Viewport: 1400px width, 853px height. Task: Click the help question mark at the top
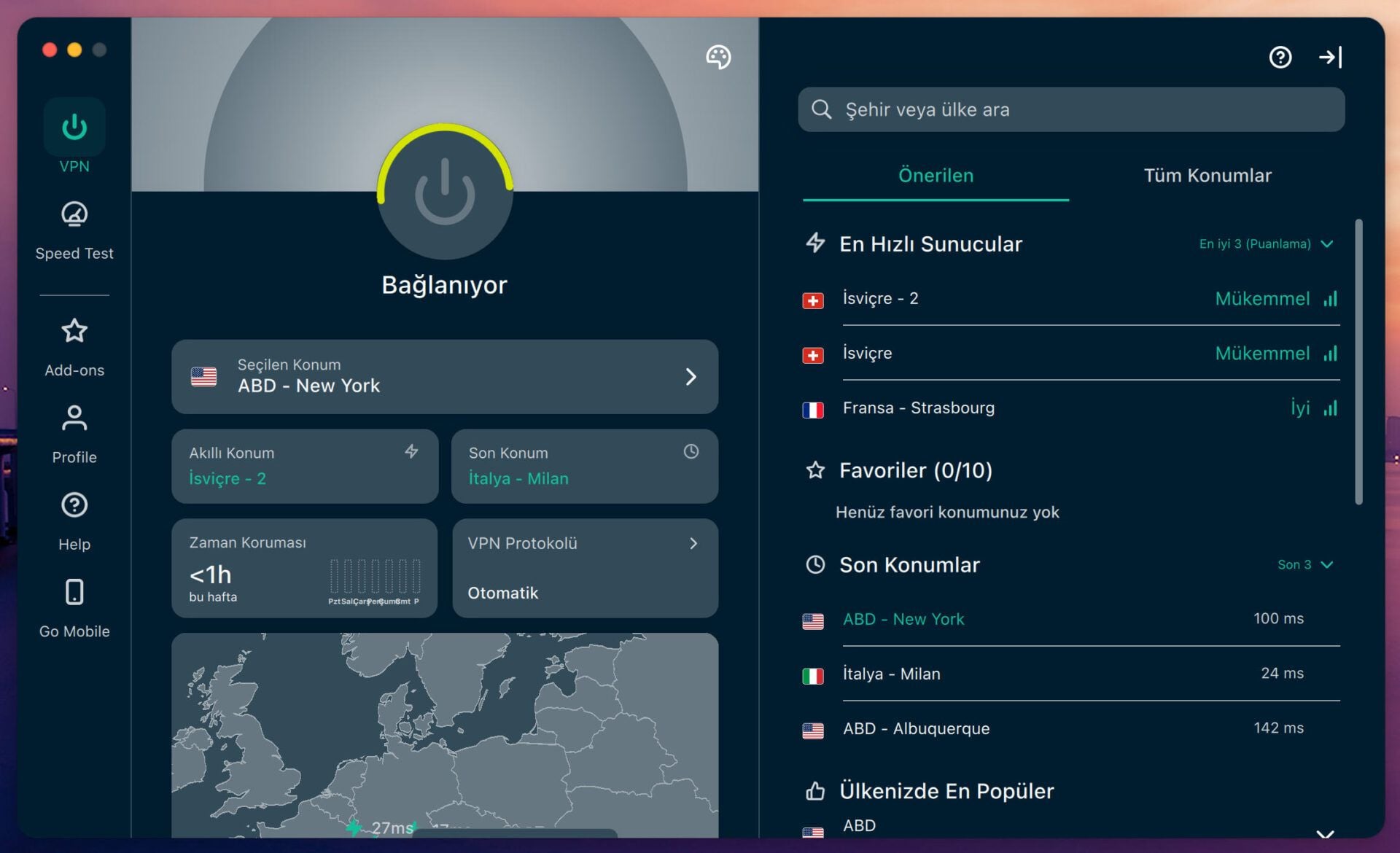pos(1280,57)
